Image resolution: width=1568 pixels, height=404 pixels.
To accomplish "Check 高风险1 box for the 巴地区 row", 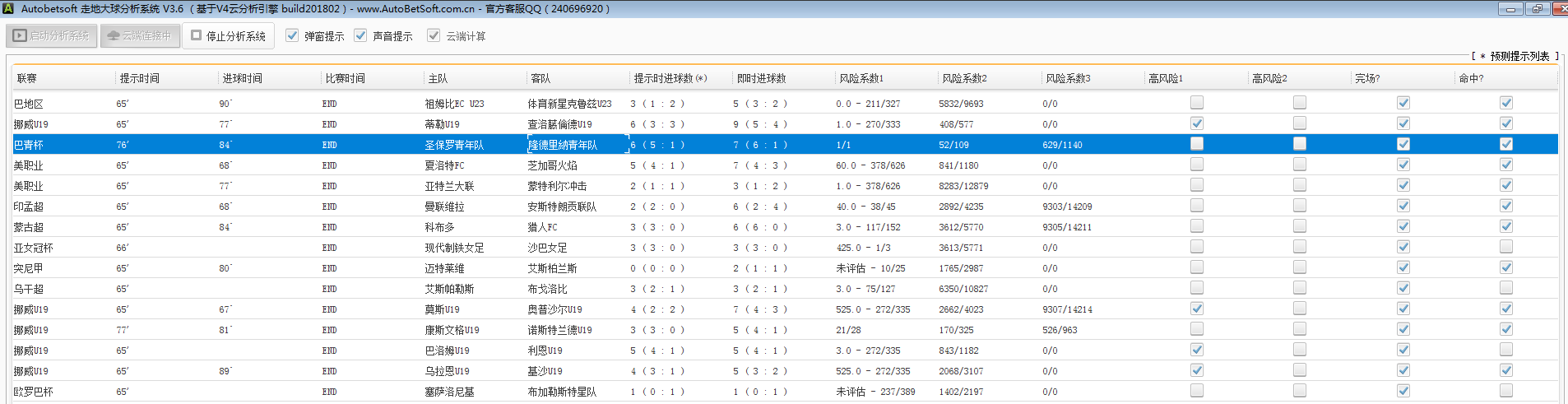I will tap(1197, 103).
